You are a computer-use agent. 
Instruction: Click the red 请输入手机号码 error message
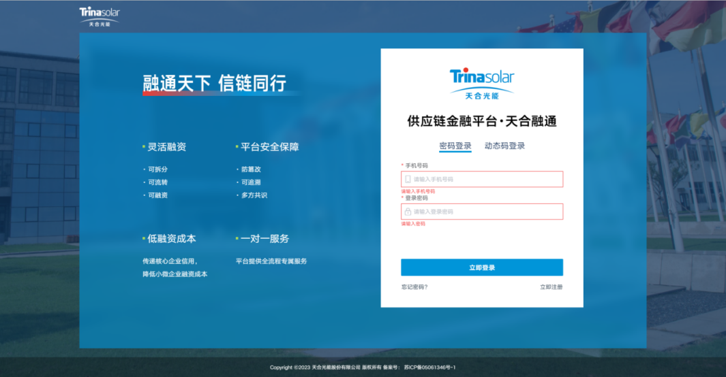point(418,191)
